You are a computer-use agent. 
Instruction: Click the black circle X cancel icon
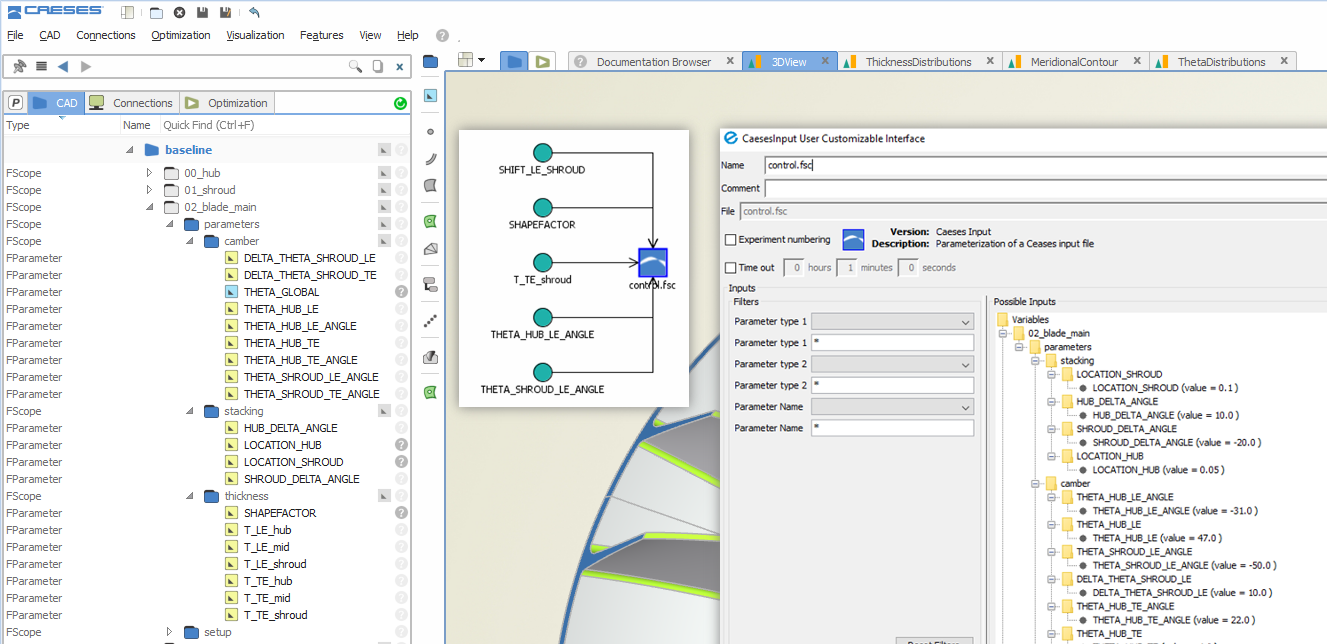point(179,12)
